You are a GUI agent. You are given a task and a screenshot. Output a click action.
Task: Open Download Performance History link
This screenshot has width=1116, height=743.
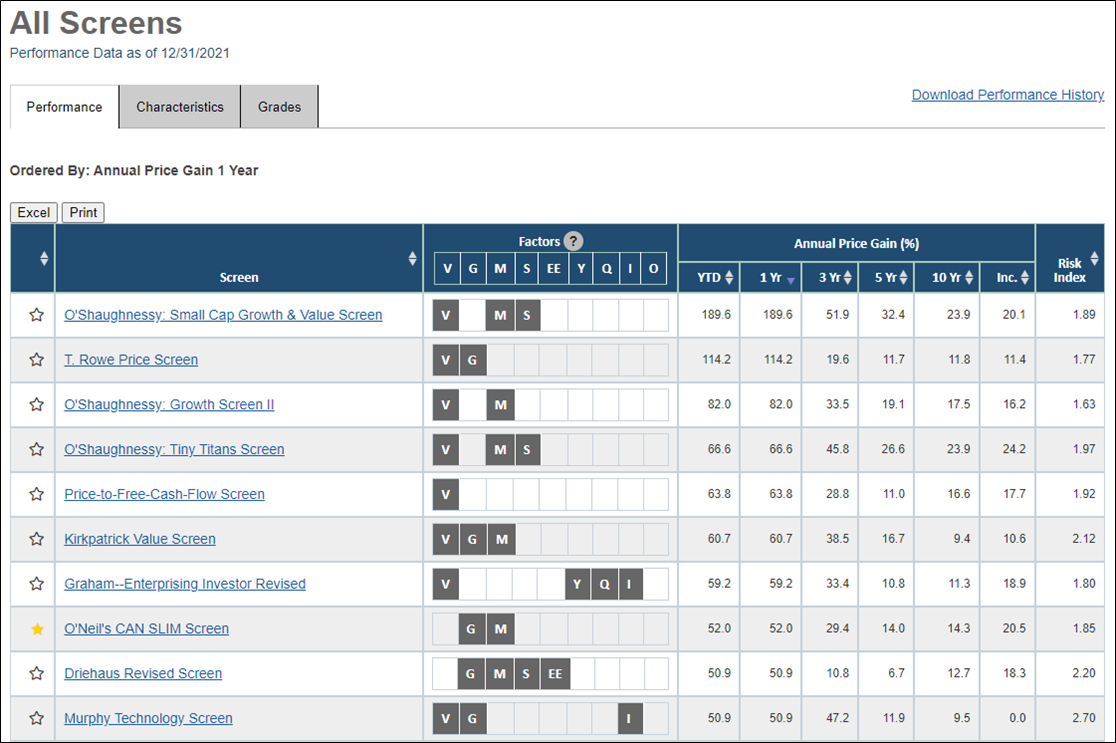pyautogui.click(x=1008, y=95)
